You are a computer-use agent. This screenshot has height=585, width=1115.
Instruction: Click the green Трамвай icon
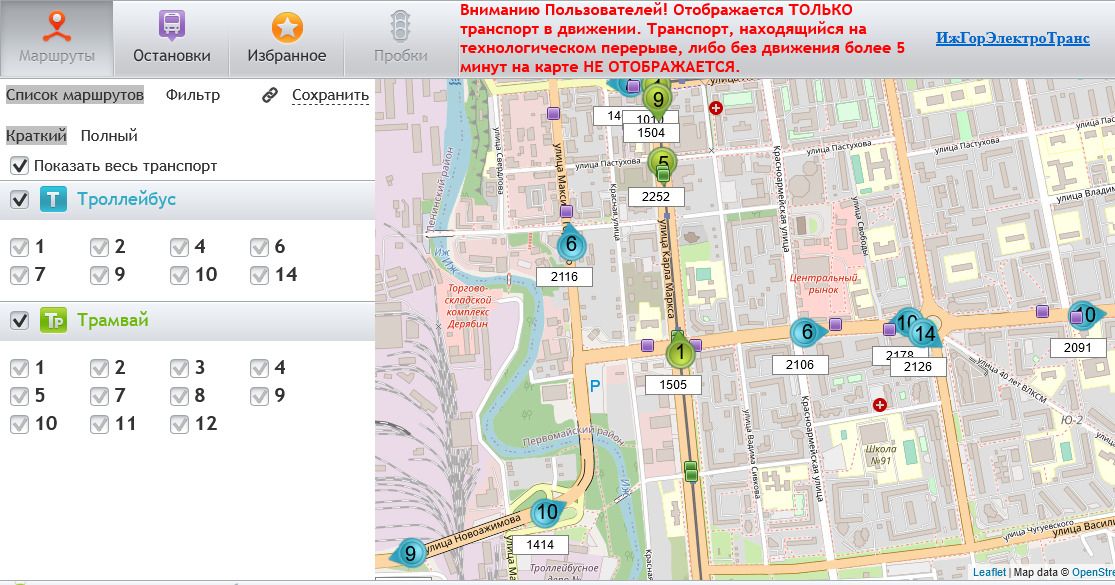[53, 321]
